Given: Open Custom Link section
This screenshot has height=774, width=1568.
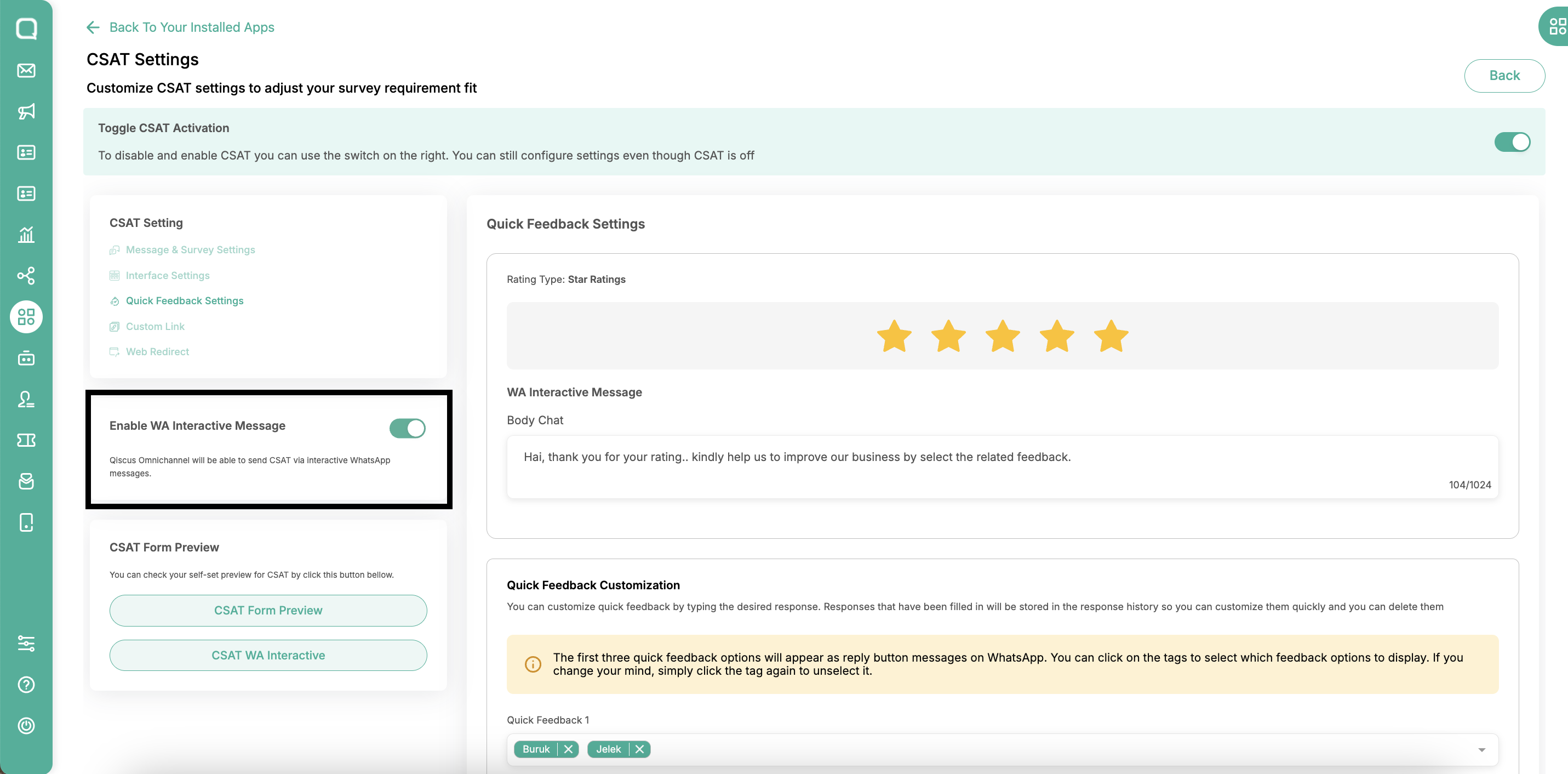Looking at the screenshot, I should (x=147, y=326).
